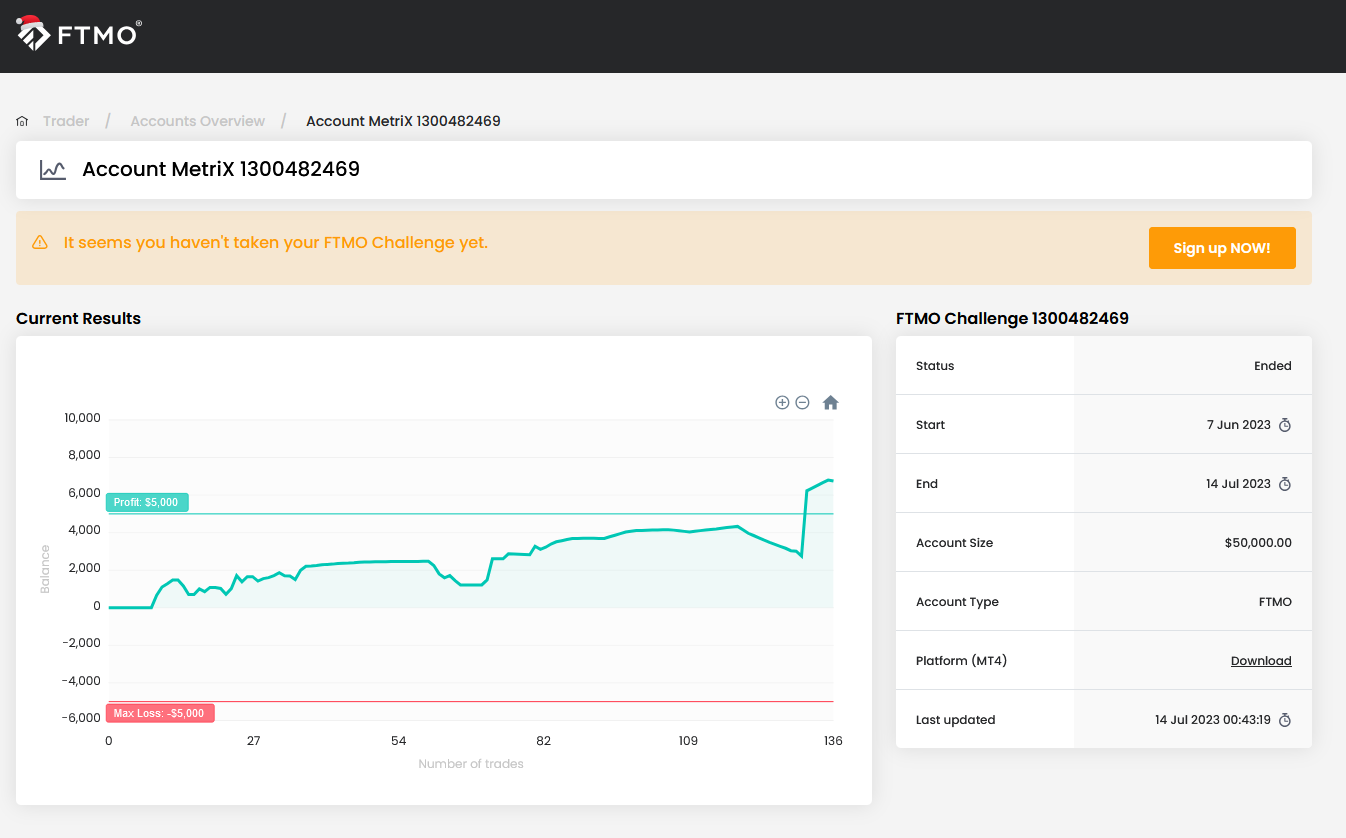
Task: Select the FTMO account type value
Action: point(1275,602)
